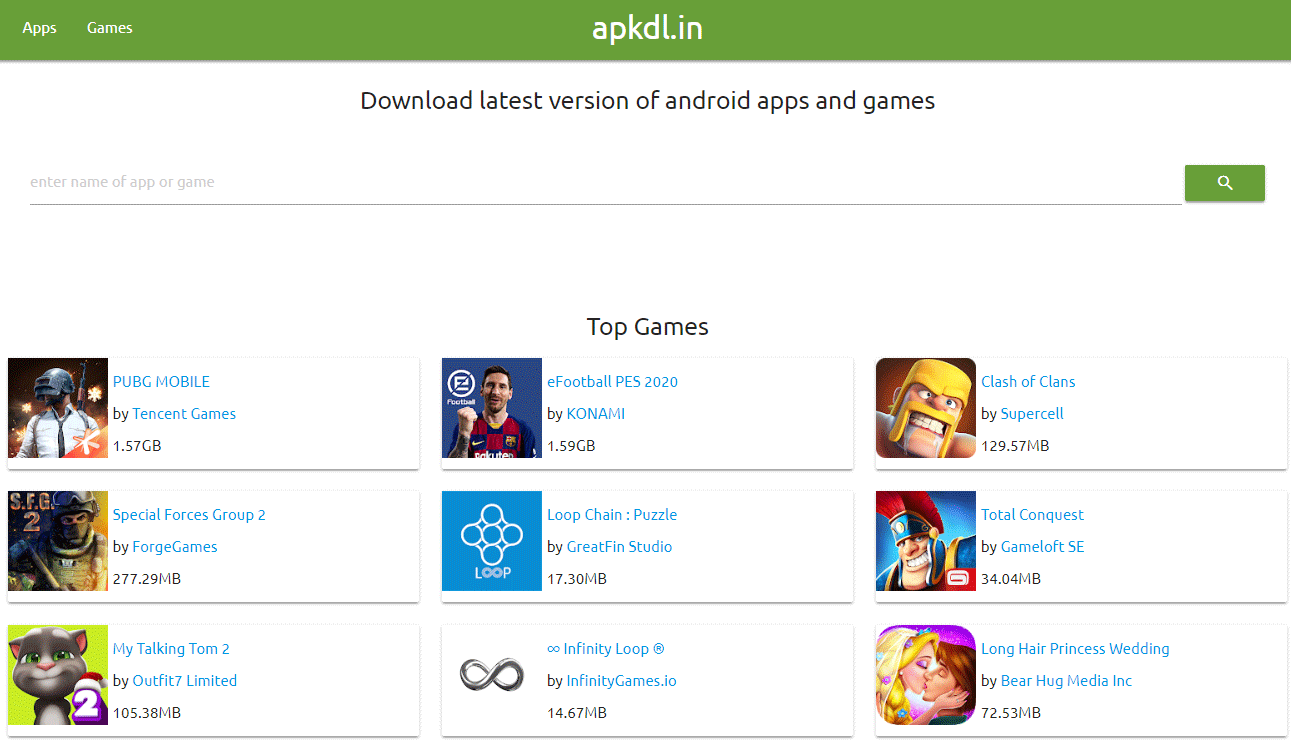Screen dimensions: 1291x746
Task: Click the Loop Chain Puzzle icon
Action: 492,541
